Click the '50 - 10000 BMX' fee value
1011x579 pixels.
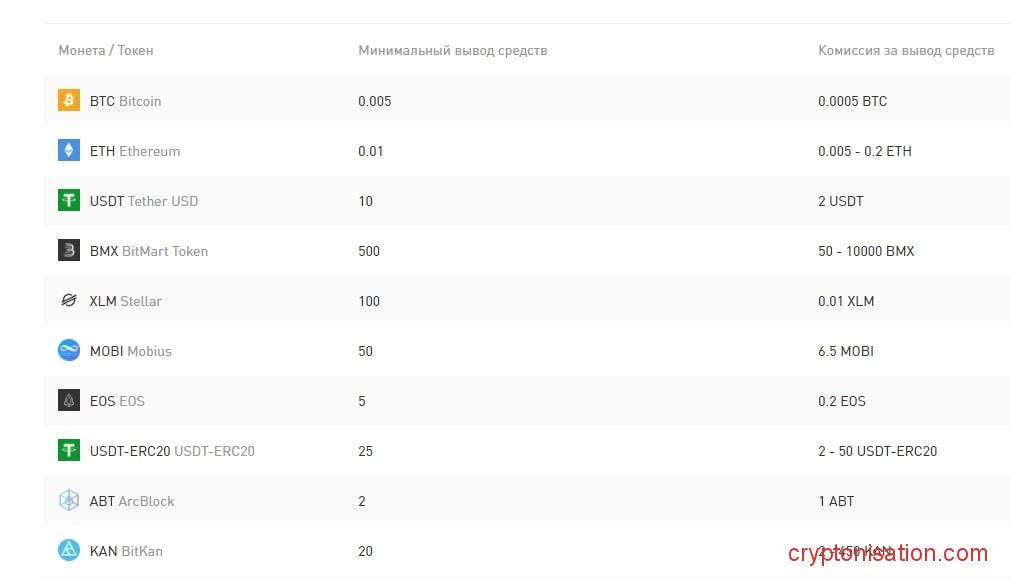coord(866,251)
